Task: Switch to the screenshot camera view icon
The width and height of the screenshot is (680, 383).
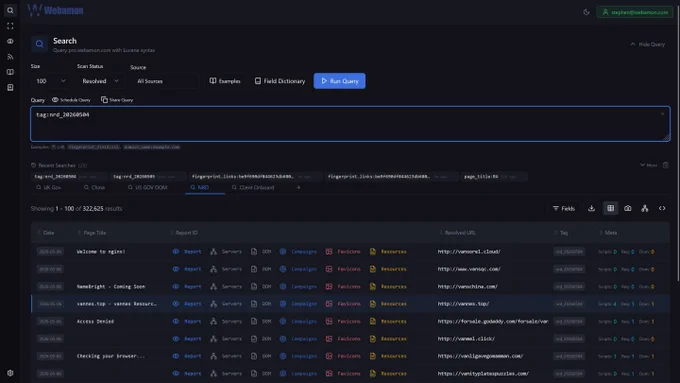Action: click(x=628, y=209)
